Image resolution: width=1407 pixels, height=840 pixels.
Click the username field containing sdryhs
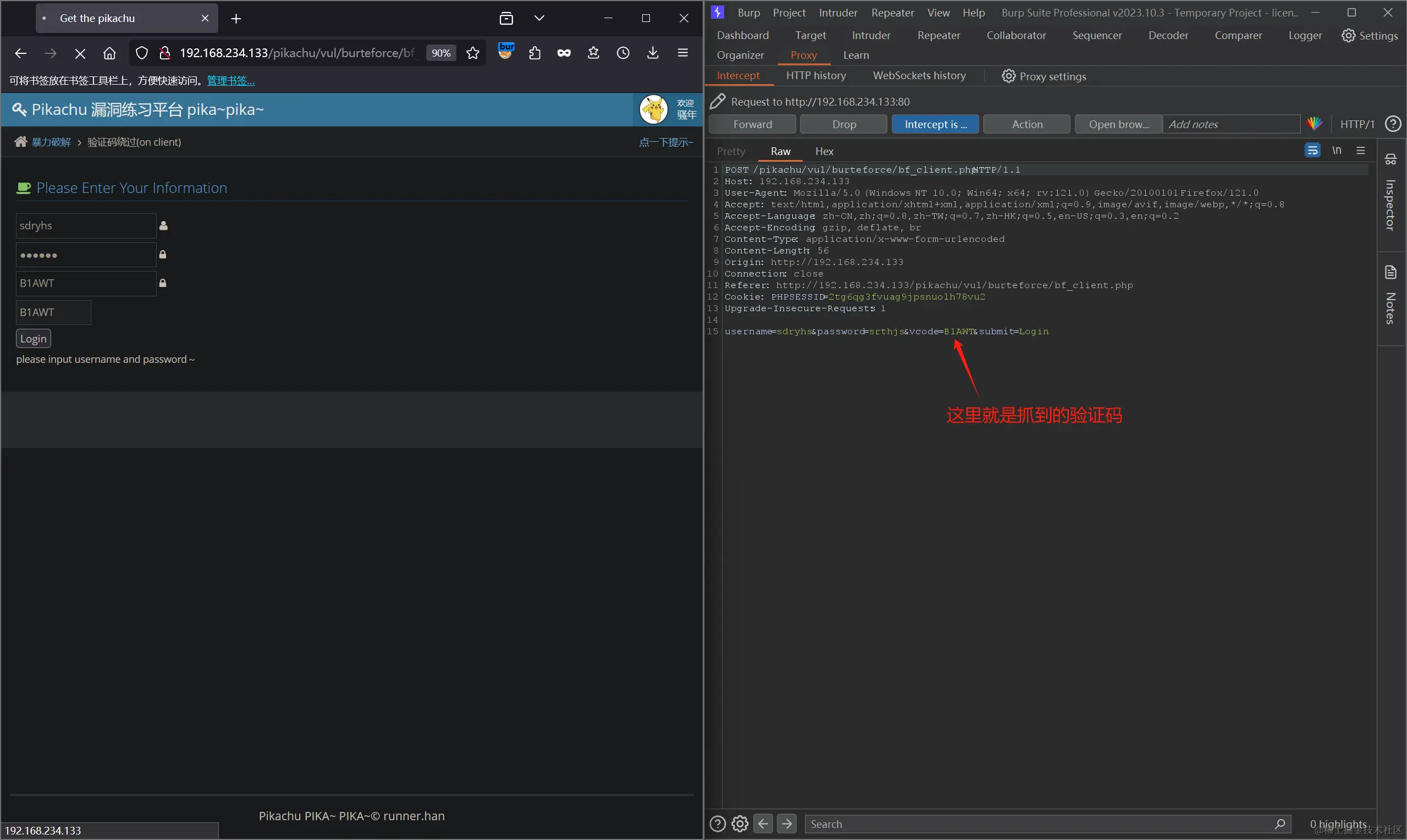[86, 226]
